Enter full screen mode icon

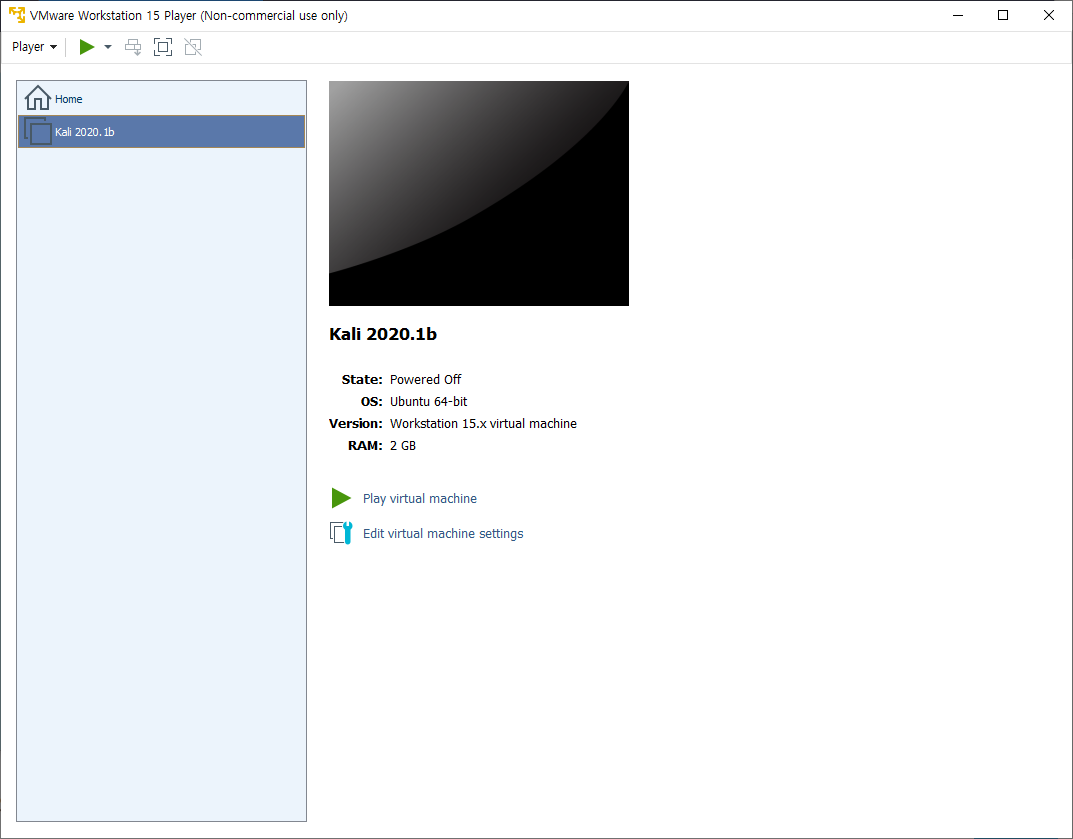[x=163, y=47]
